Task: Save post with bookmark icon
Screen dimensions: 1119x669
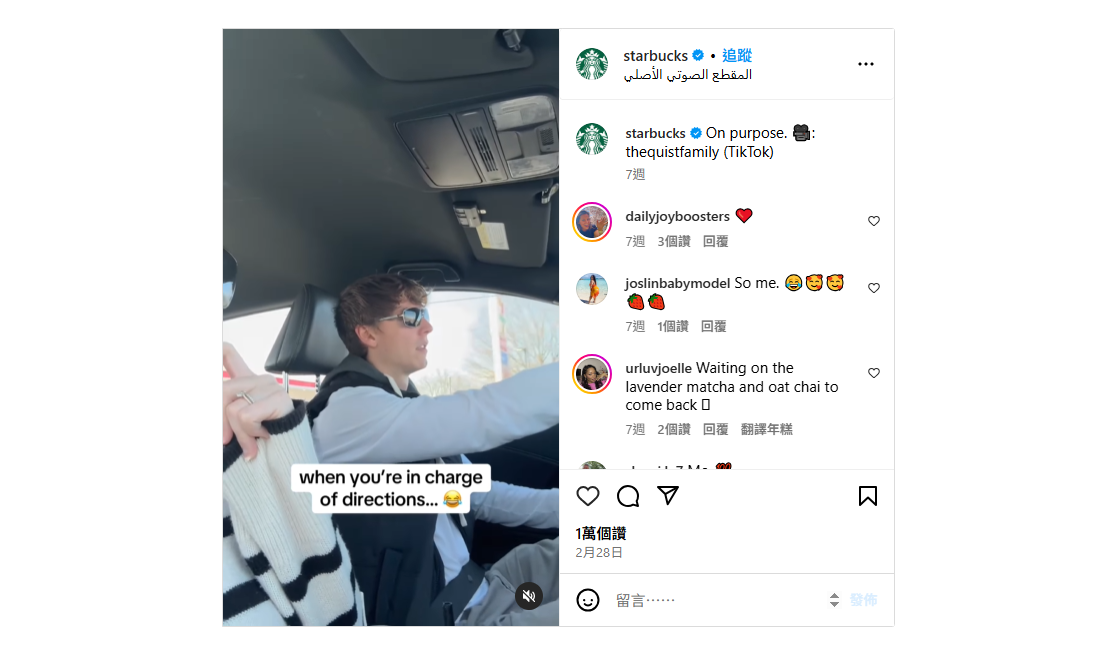Action: 868,496
